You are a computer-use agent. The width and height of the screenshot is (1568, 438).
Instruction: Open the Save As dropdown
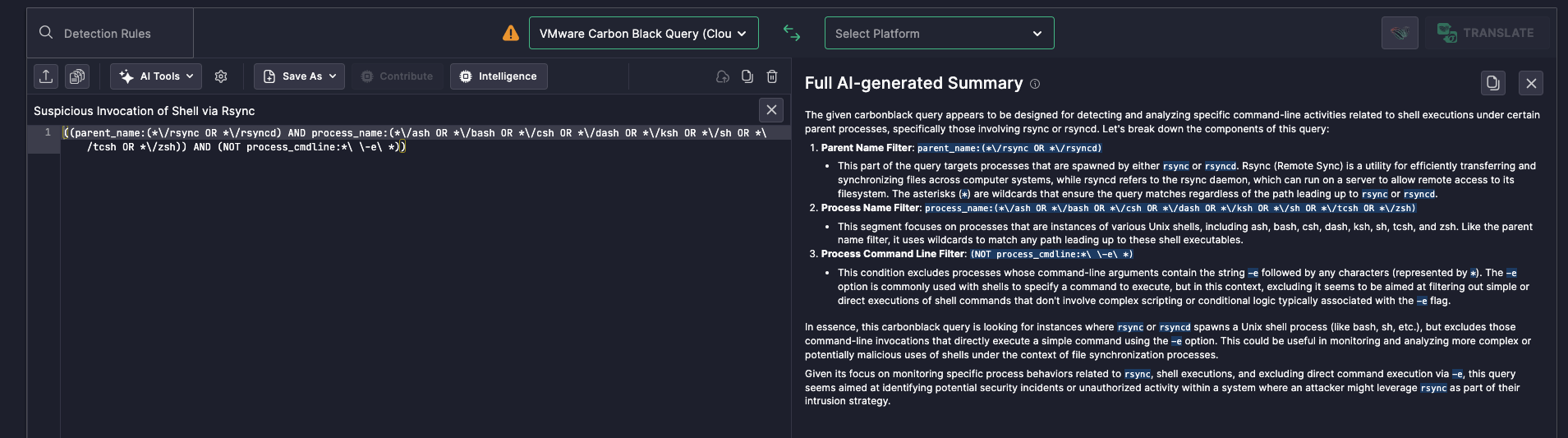point(299,76)
